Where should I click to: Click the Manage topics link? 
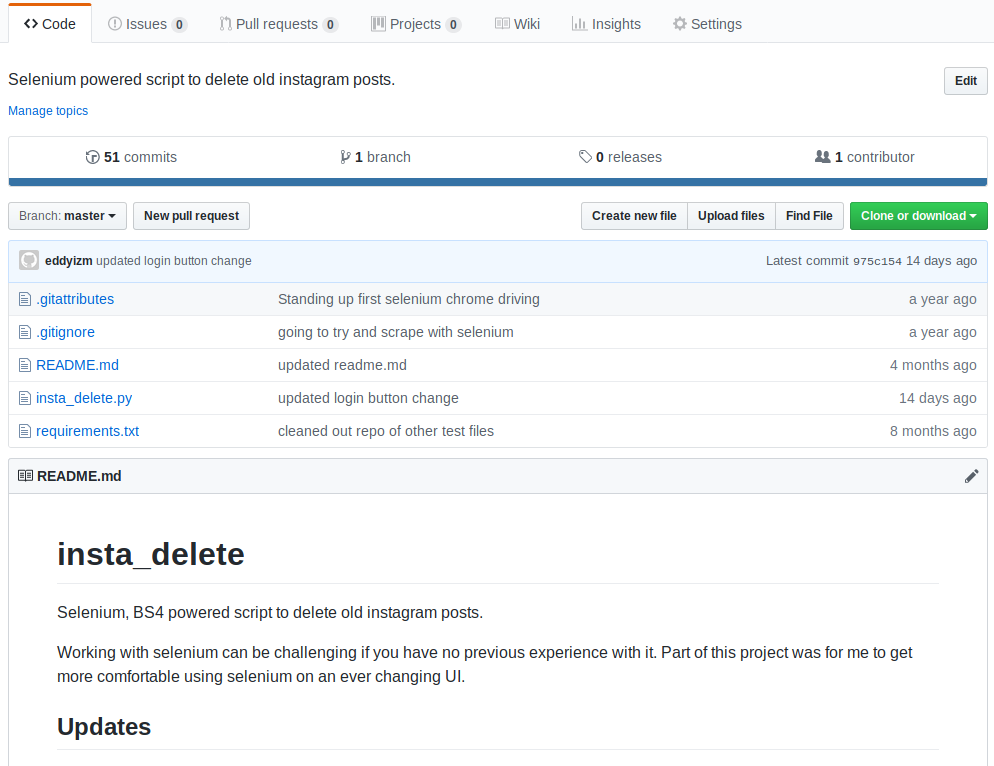[48, 111]
